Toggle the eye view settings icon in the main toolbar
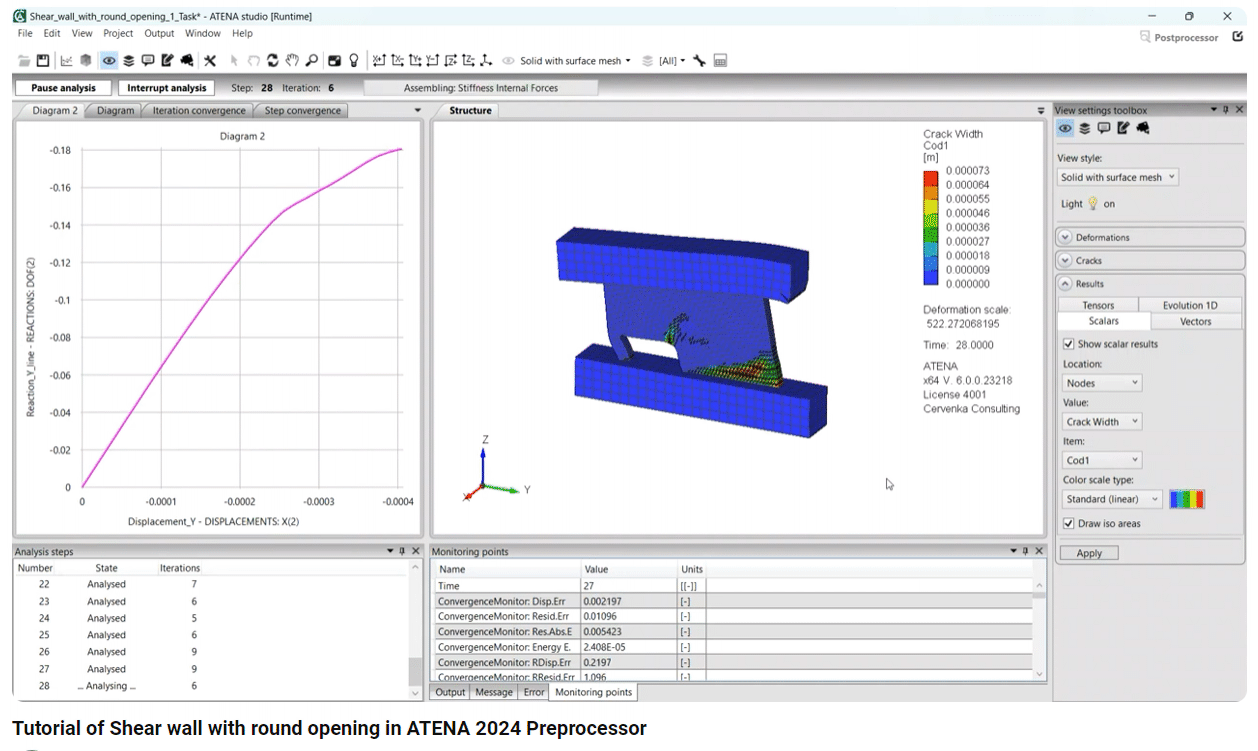The height and width of the screenshot is (751, 1258). 108,61
